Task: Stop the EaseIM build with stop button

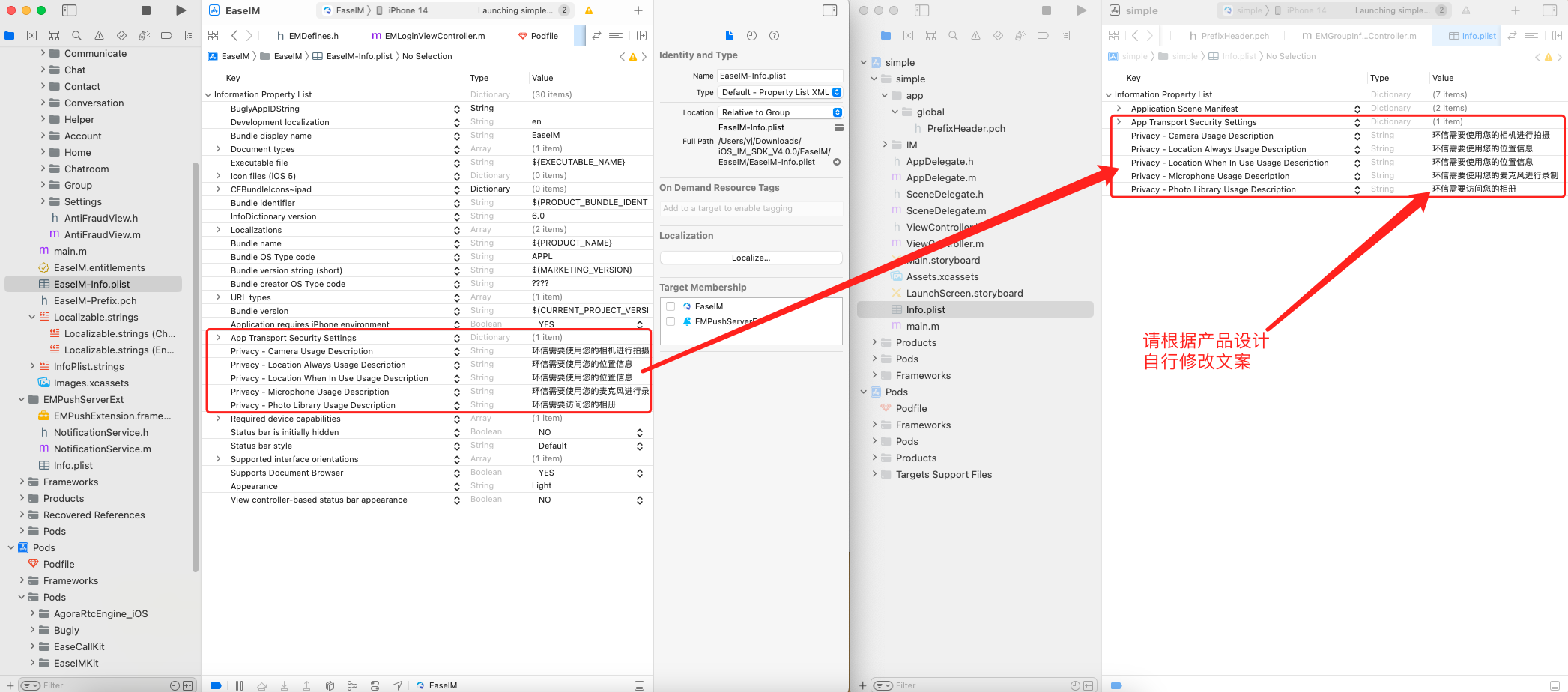Action: point(146,10)
